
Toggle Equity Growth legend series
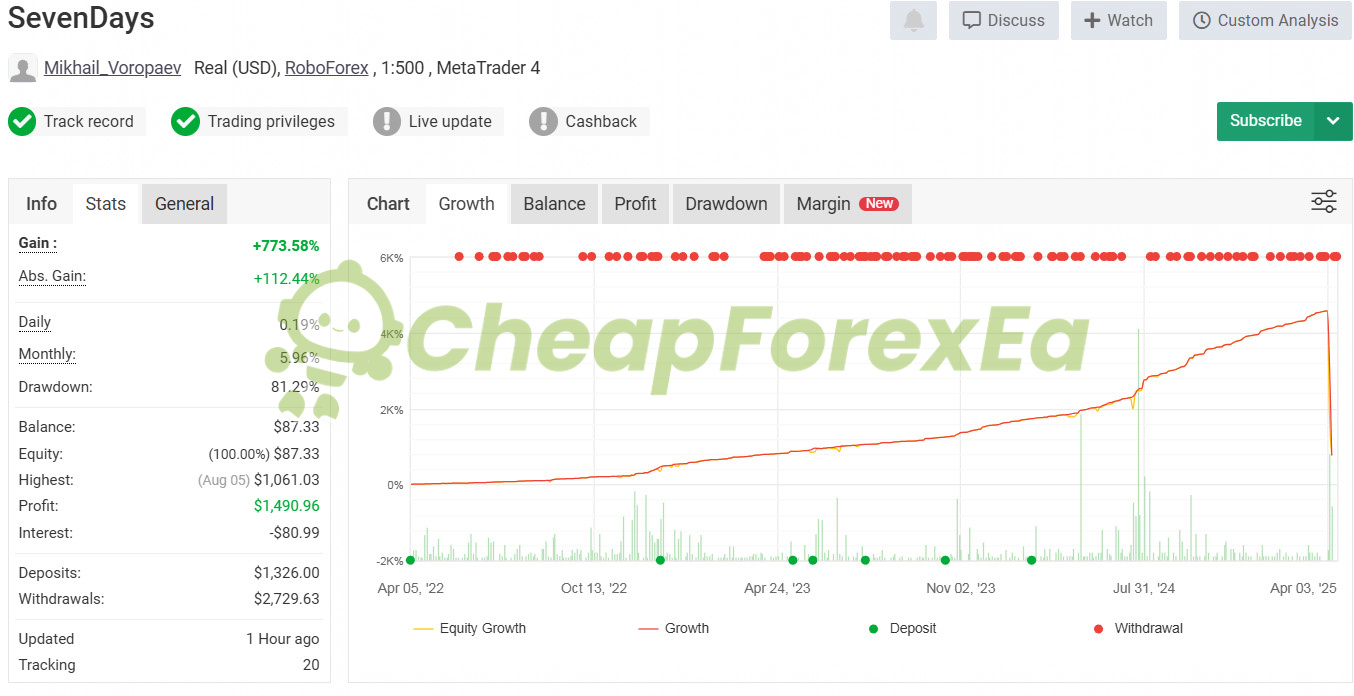coord(469,629)
